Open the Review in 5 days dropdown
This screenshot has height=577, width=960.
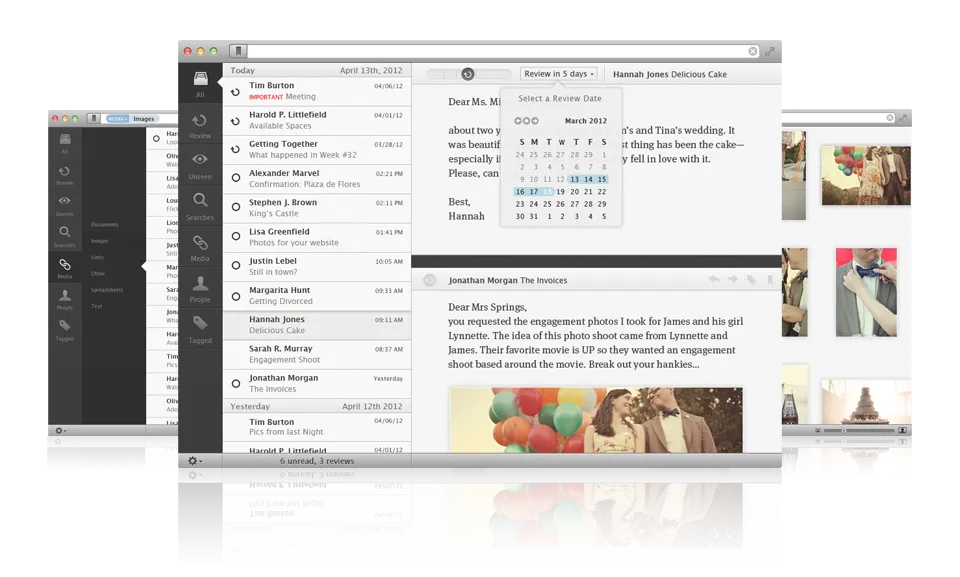click(x=559, y=74)
